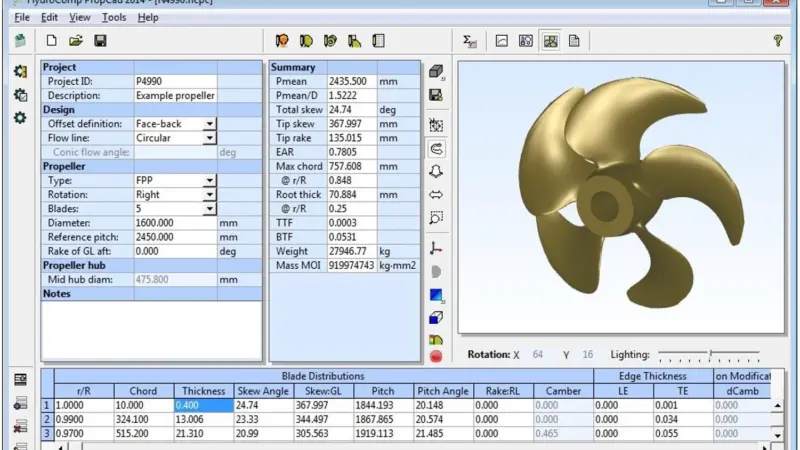Click the table scrollbar up arrow
The height and width of the screenshot is (450, 800).
(x=777, y=406)
